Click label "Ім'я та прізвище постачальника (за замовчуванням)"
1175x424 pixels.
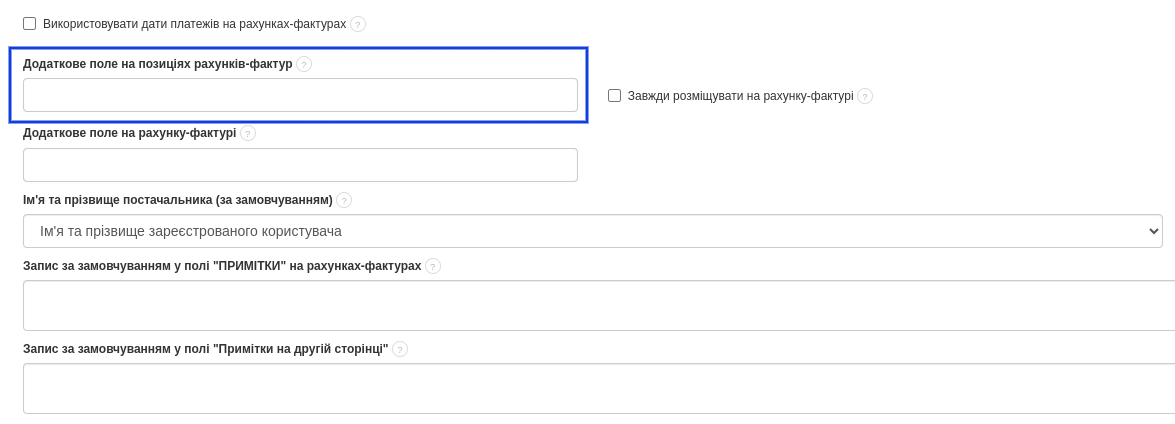click(178, 200)
